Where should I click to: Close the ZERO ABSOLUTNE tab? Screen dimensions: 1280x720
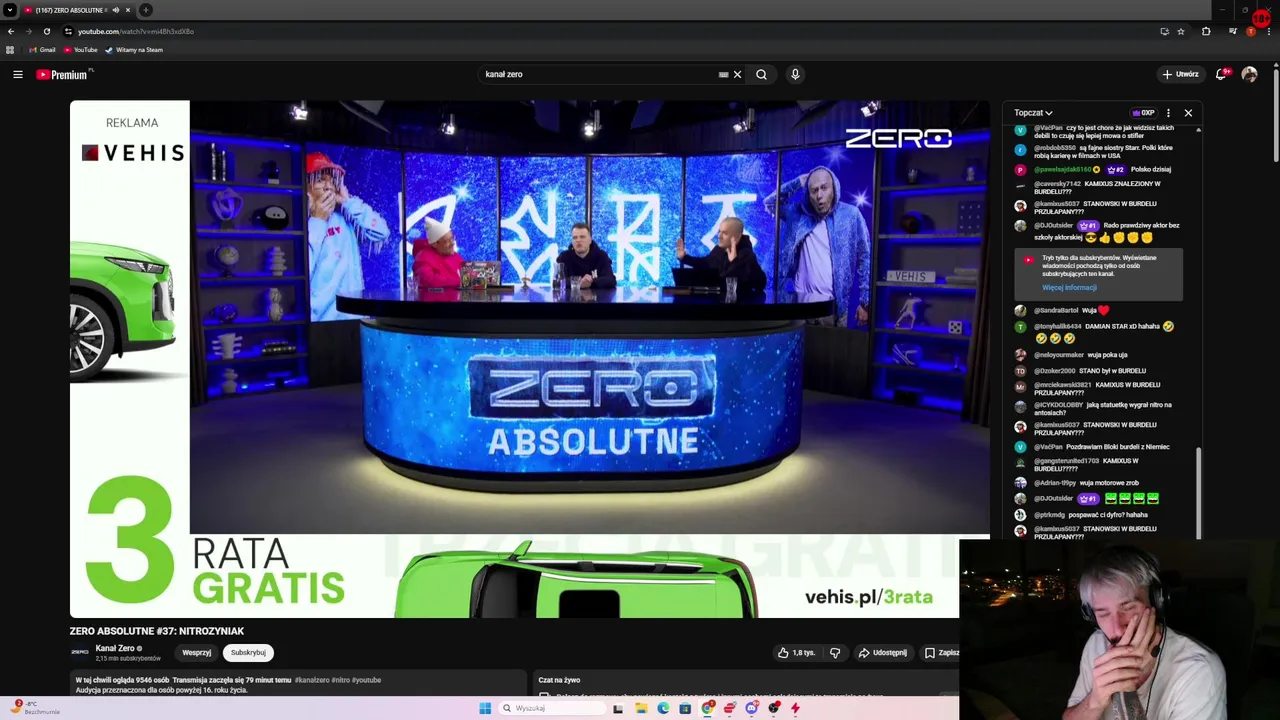(128, 10)
